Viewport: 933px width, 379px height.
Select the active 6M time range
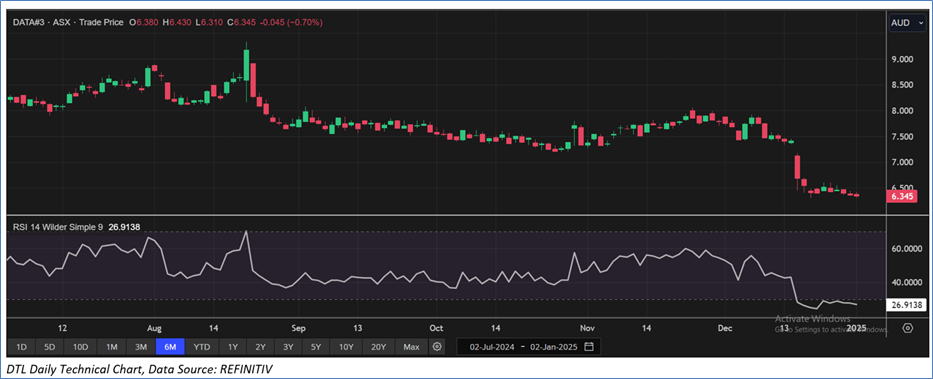point(170,346)
